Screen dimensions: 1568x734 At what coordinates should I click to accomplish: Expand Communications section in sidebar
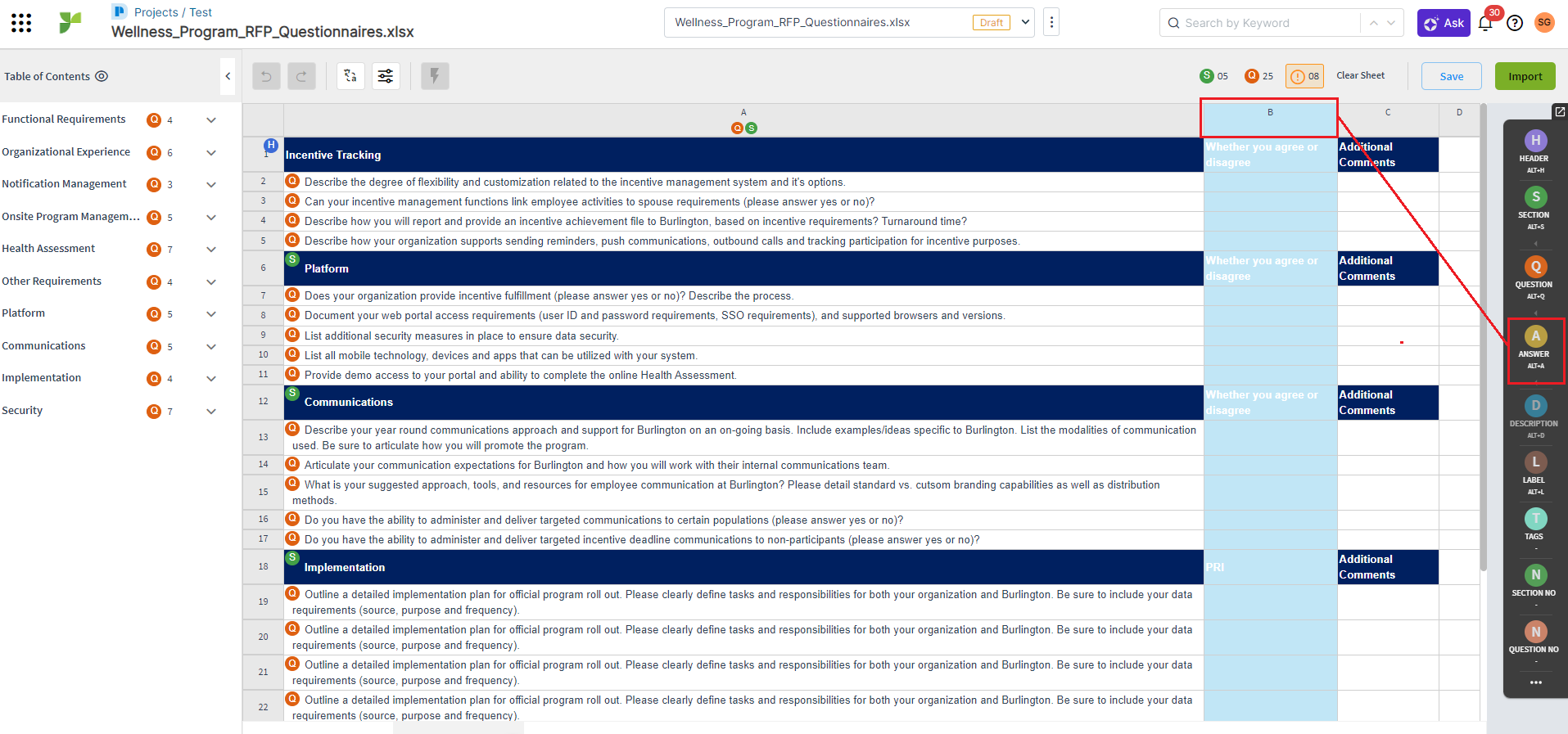coord(211,346)
